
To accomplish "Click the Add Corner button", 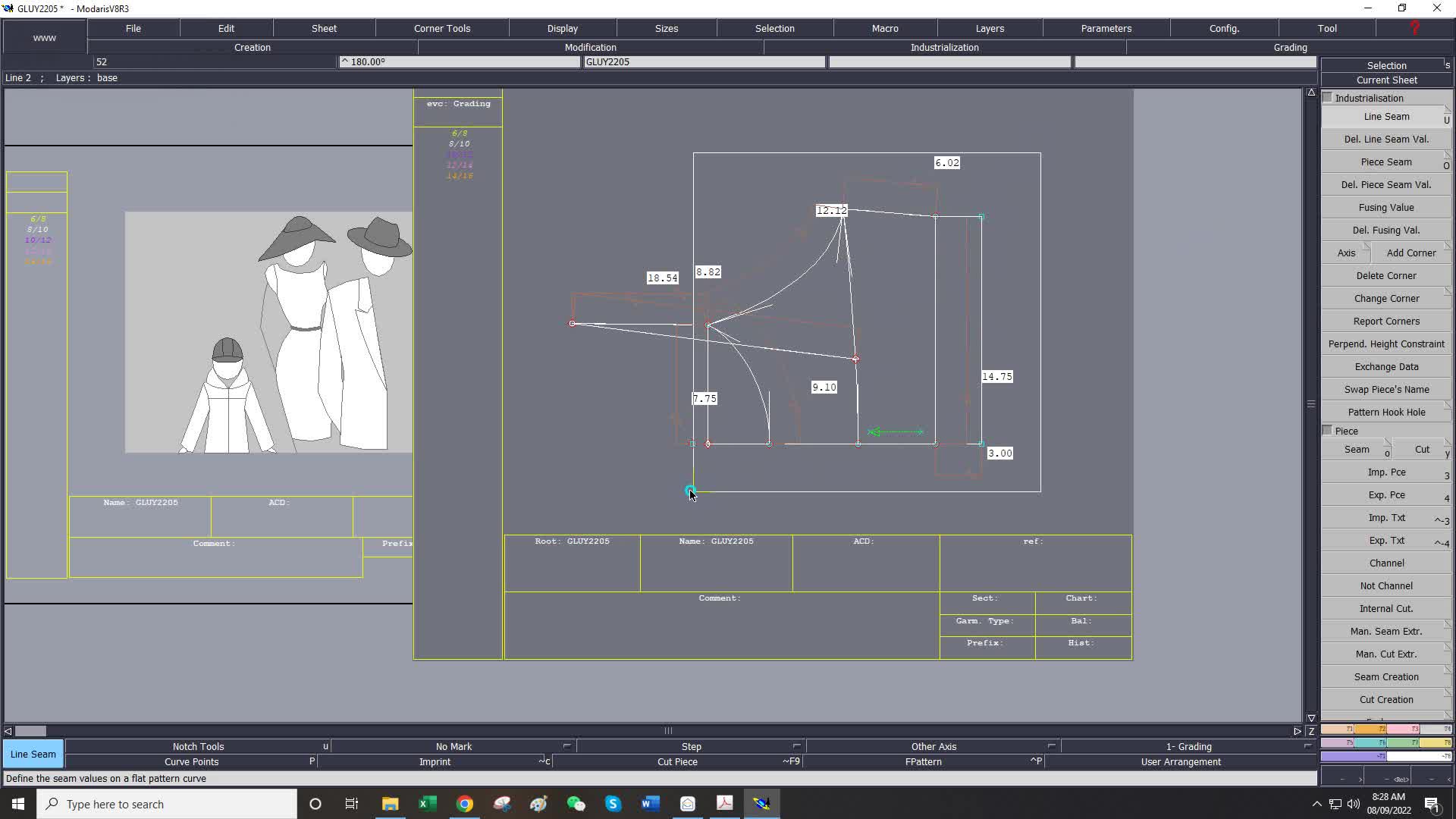I will (x=1410, y=253).
